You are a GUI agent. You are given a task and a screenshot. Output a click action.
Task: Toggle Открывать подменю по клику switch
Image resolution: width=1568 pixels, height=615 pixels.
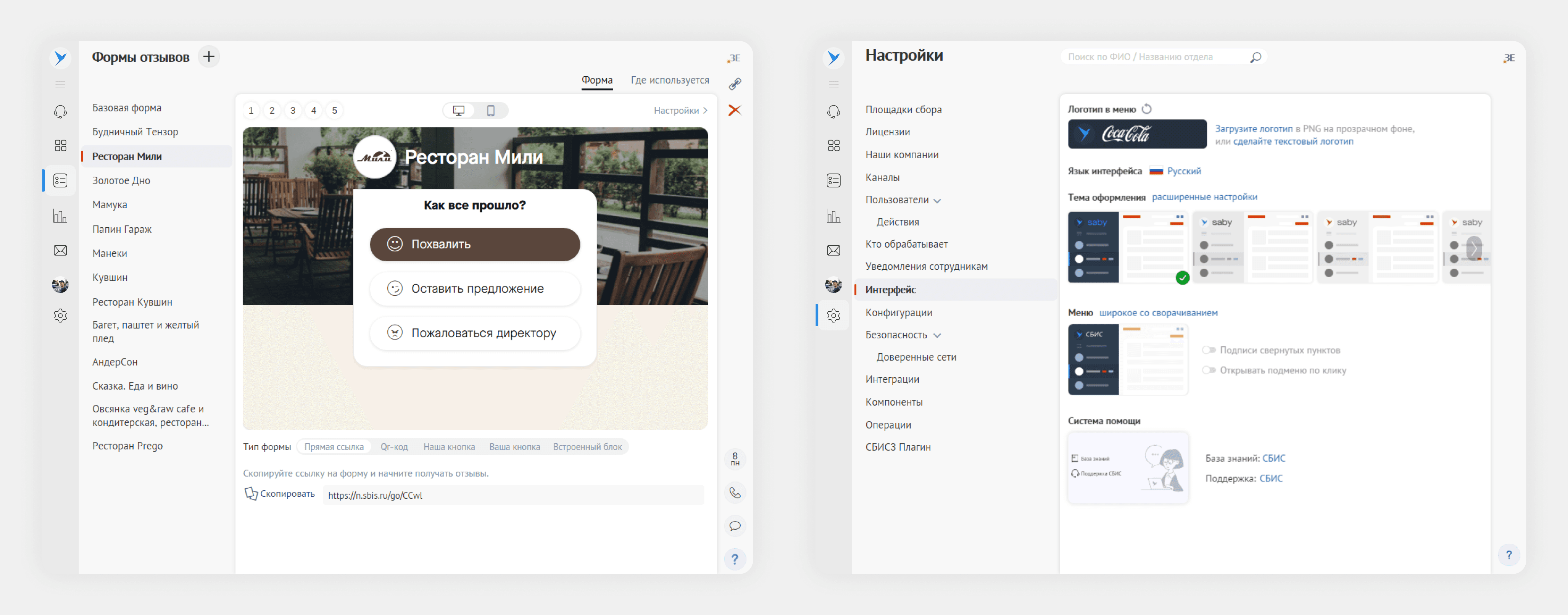tap(1209, 370)
